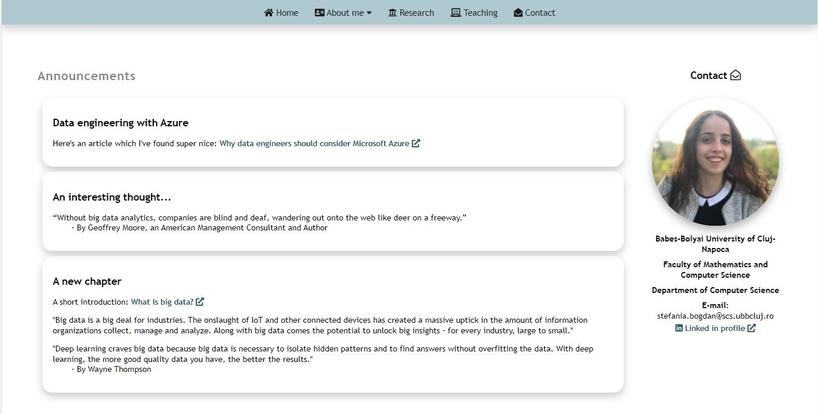Open Contact in the navigation bar
This screenshot has height=414, width=818.
click(534, 13)
